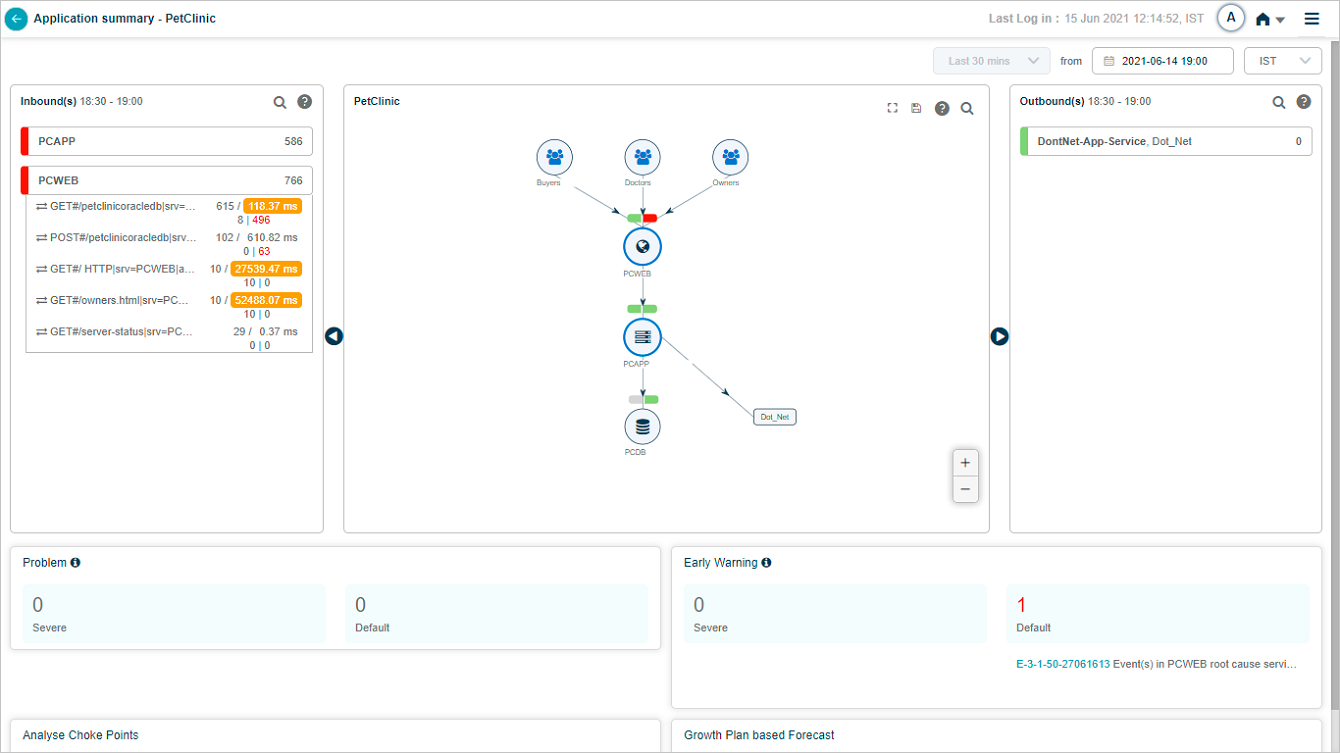Zoom out on the topology map
1340x753 pixels.
(x=965, y=489)
